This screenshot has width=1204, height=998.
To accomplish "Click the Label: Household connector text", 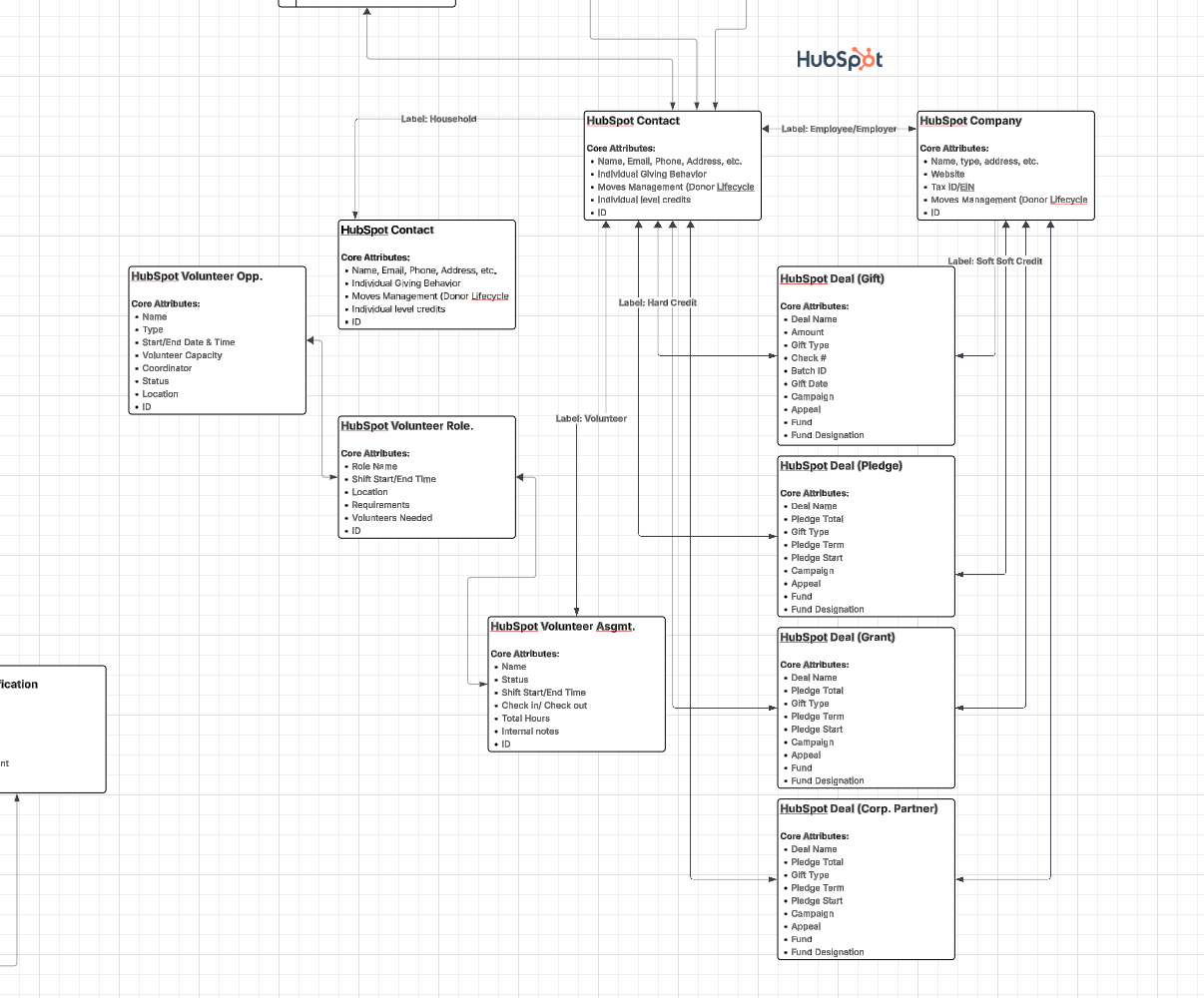I will point(439,118).
